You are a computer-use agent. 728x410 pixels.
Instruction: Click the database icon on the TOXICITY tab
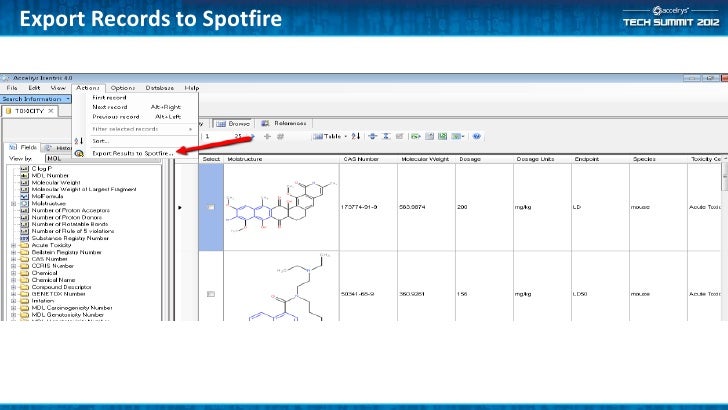point(8,111)
